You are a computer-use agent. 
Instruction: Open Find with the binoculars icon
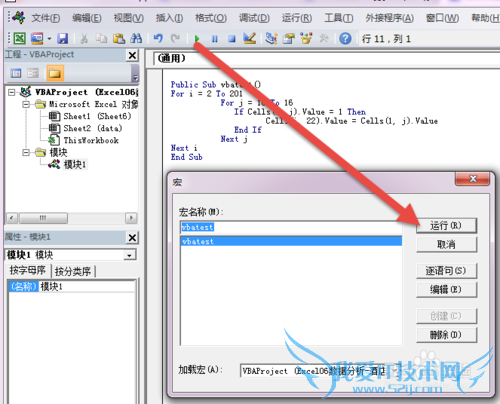[x=136, y=39]
